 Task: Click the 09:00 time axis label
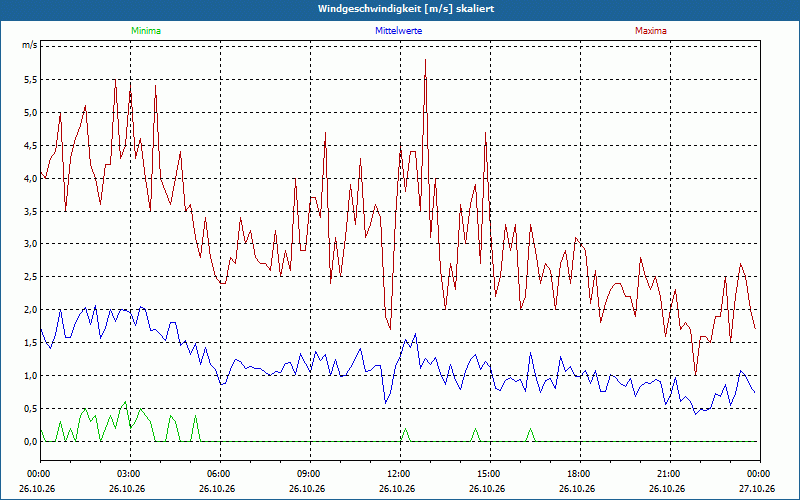coord(310,474)
